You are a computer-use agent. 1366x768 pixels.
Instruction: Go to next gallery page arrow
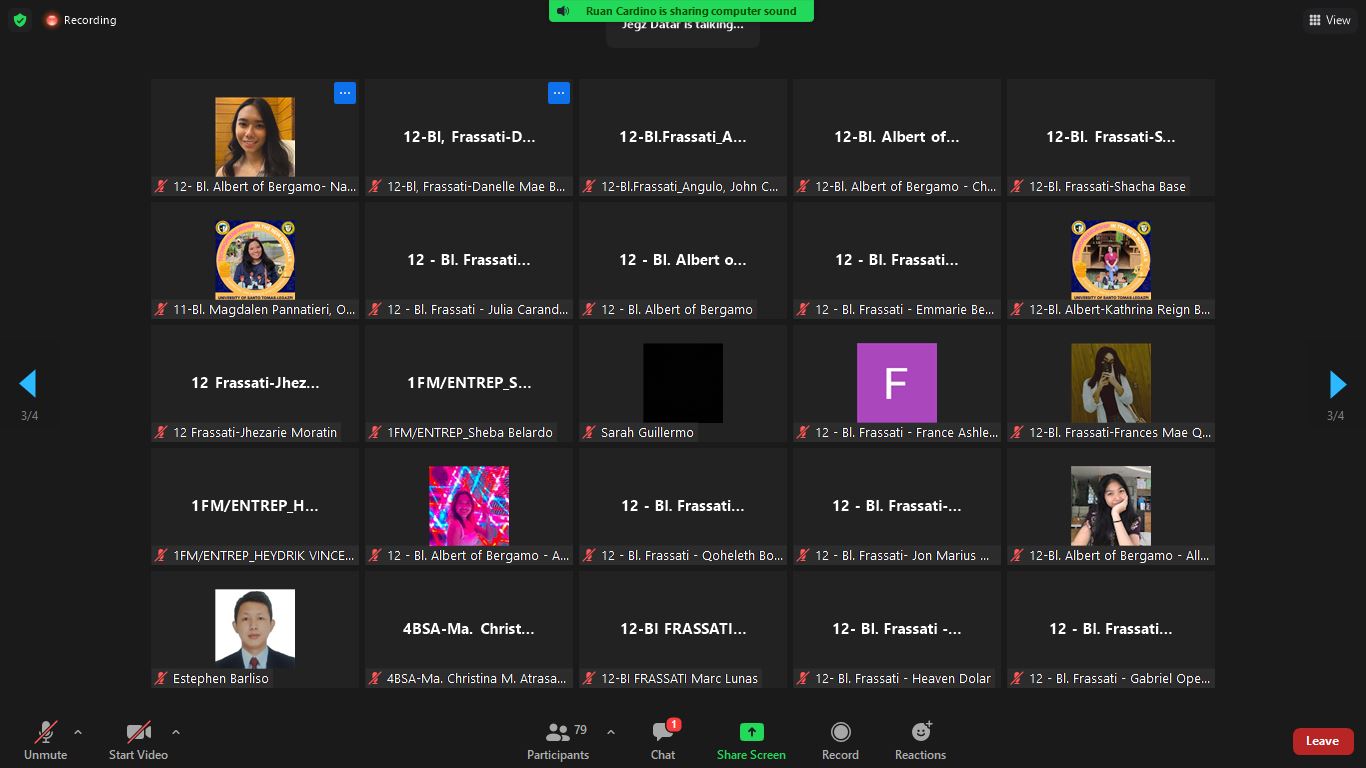pos(1337,384)
